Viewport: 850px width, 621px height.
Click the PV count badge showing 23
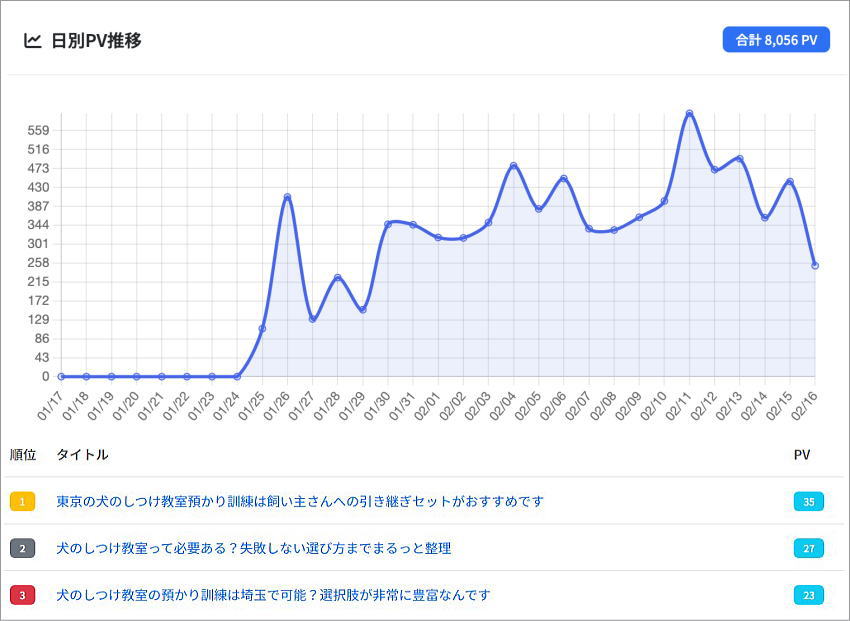(808, 595)
